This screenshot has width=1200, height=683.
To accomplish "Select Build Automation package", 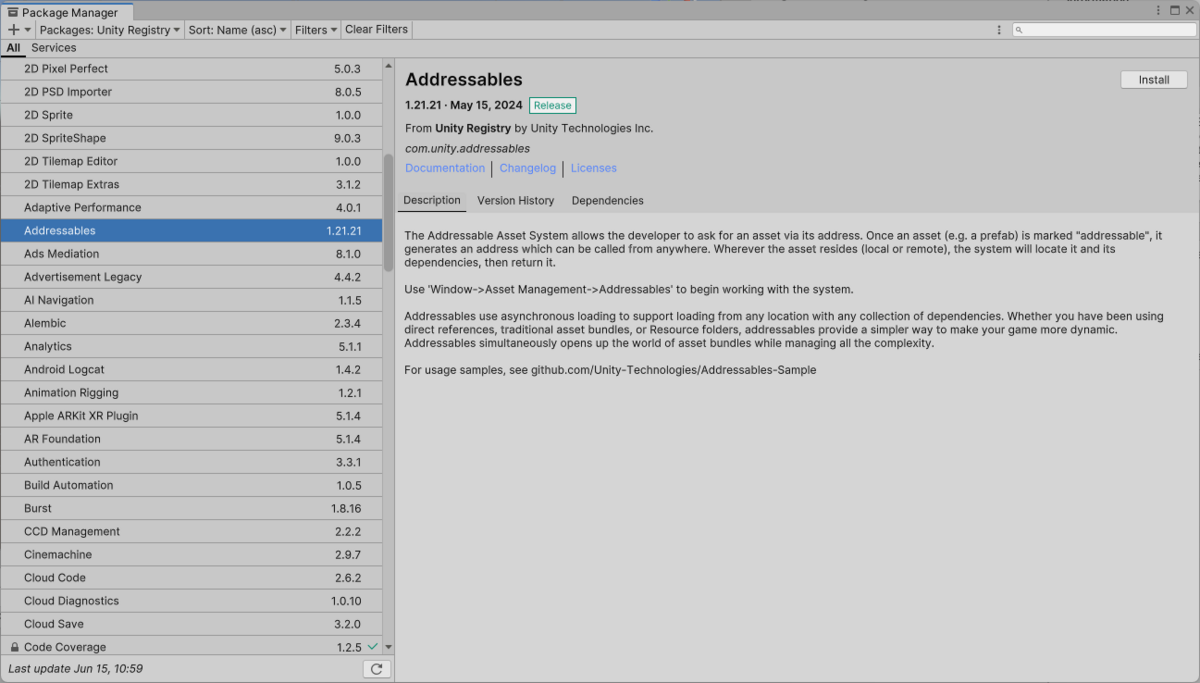I will point(191,485).
